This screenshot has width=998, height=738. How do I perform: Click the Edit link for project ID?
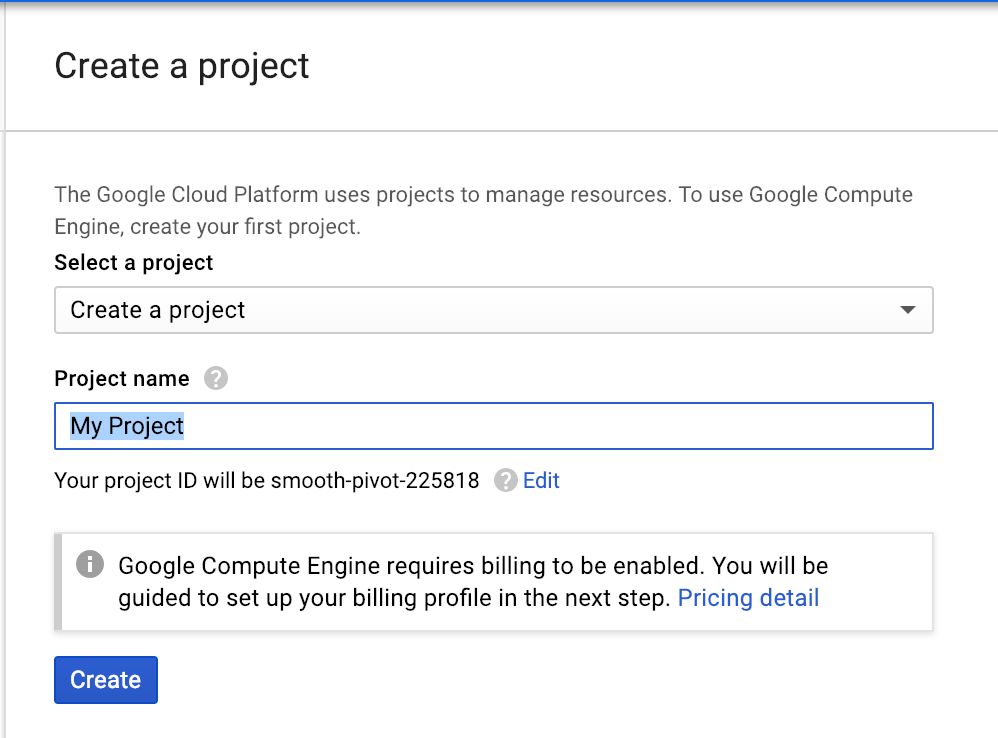click(541, 481)
